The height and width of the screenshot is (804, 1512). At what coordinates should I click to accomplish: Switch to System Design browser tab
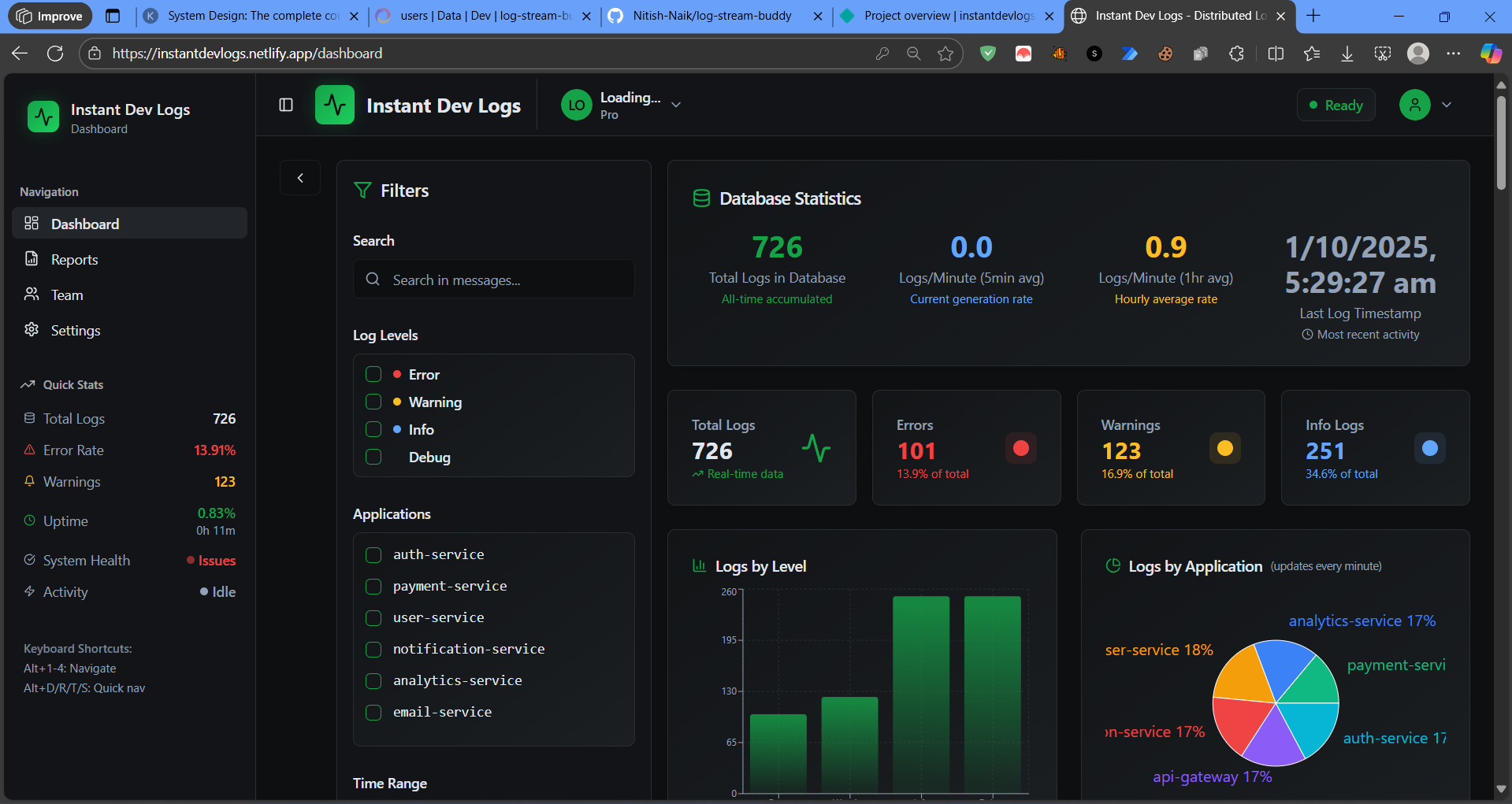(252, 16)
